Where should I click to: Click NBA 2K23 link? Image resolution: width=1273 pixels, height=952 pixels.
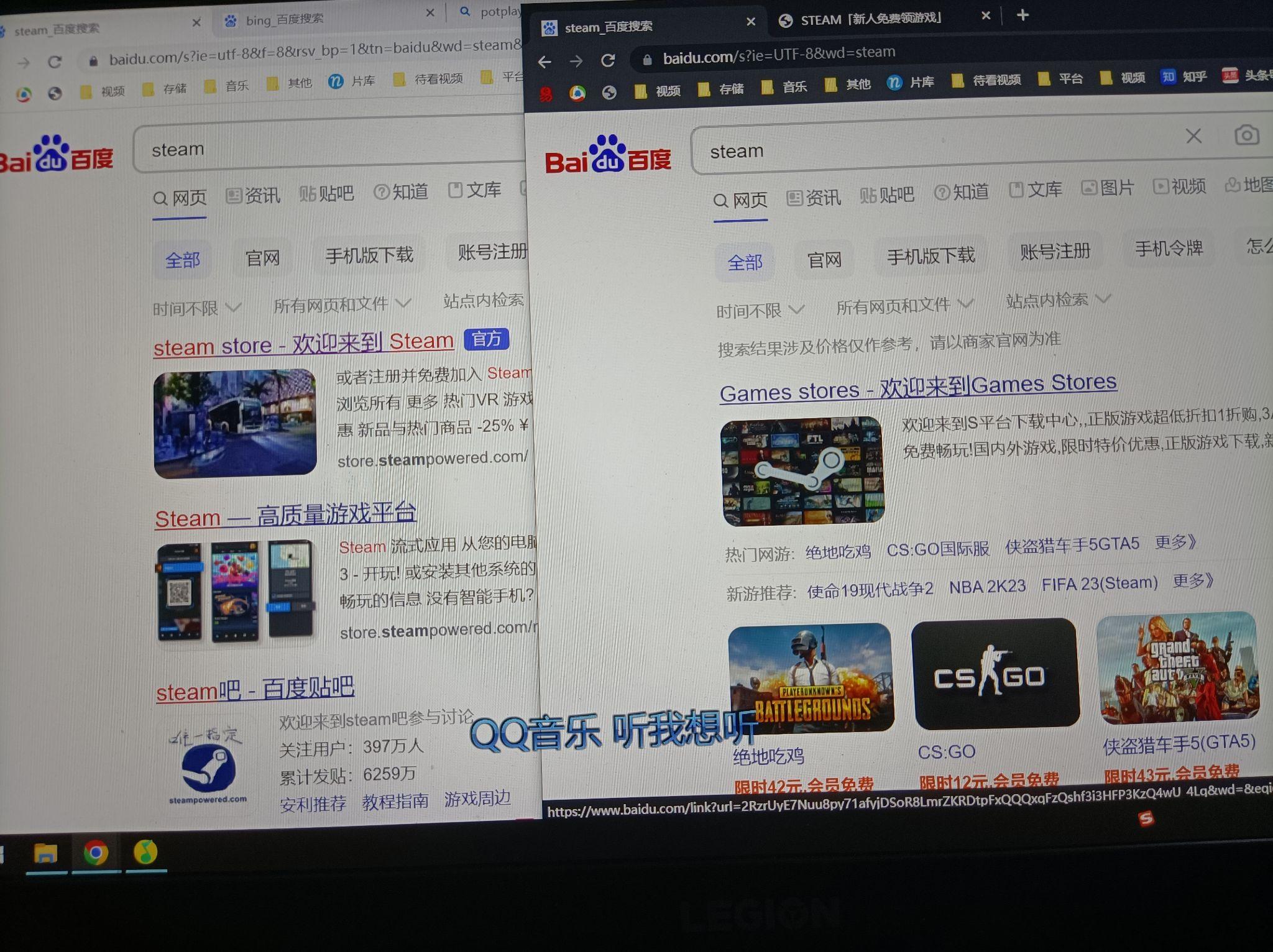[987, 586]
